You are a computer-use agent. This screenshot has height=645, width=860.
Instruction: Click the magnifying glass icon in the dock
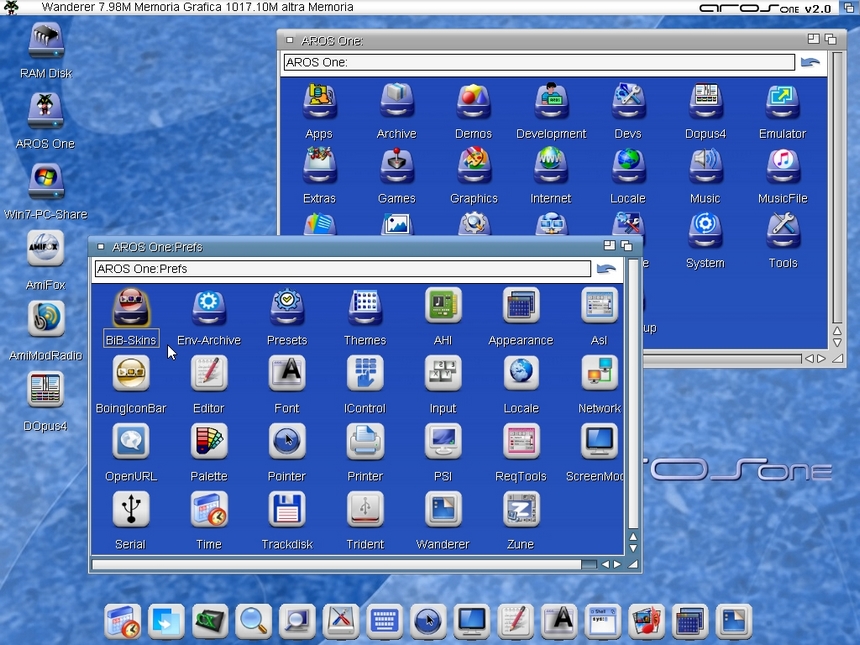tap(254, 621)
